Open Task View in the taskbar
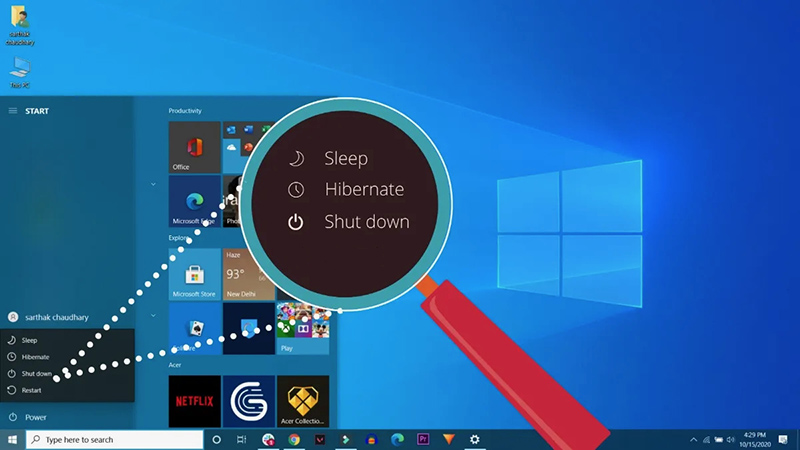Image resolution: width=800 pixels, height=450 pixels. (x=241, y=439)
